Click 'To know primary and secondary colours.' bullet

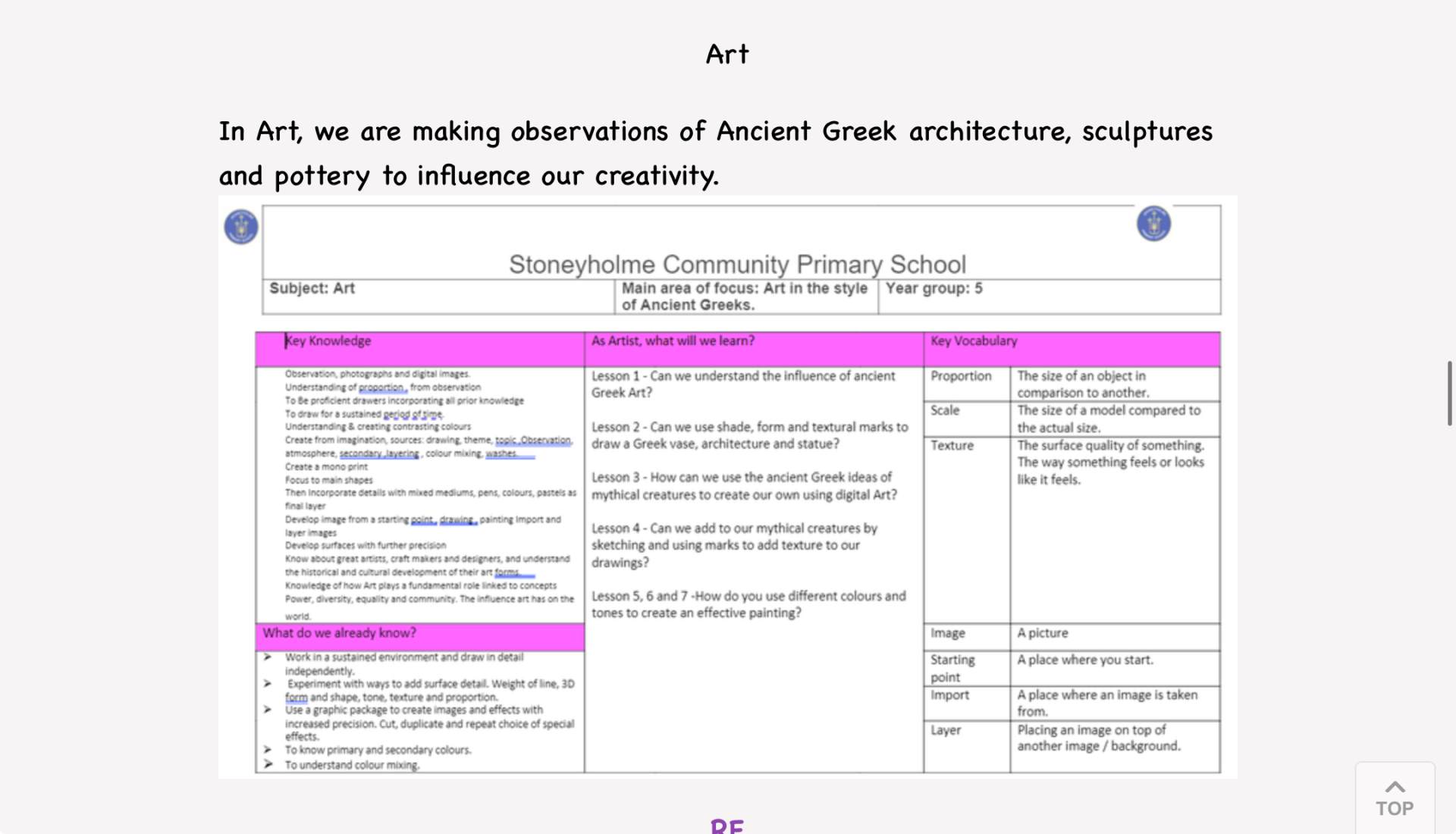[x=378, y=750]
